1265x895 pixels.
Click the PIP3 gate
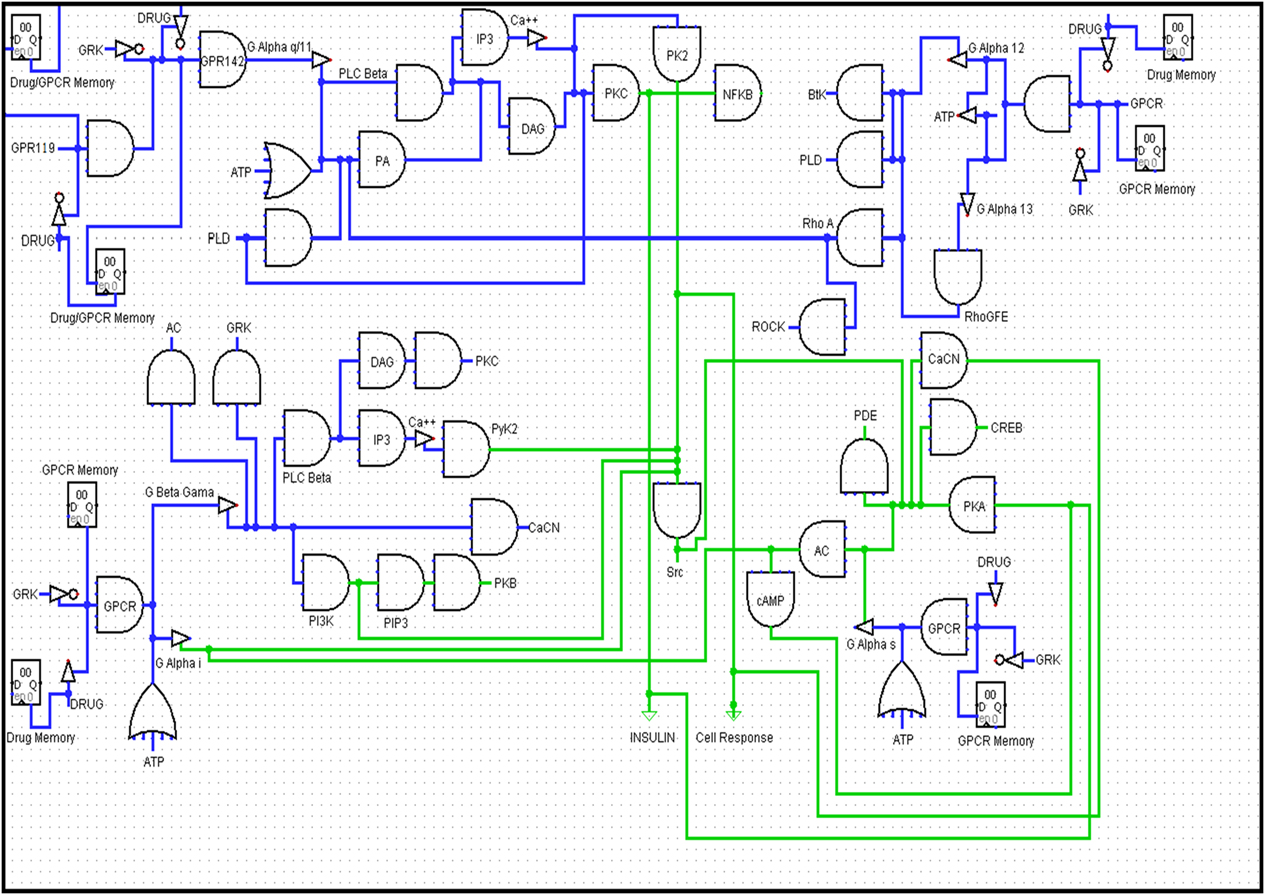[x=400, y=583]
